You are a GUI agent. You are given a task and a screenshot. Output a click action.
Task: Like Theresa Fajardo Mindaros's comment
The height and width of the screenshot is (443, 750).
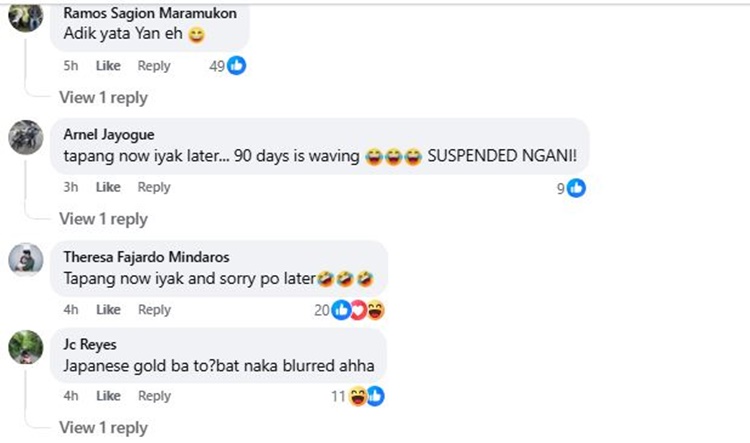(x=107, y=310)
